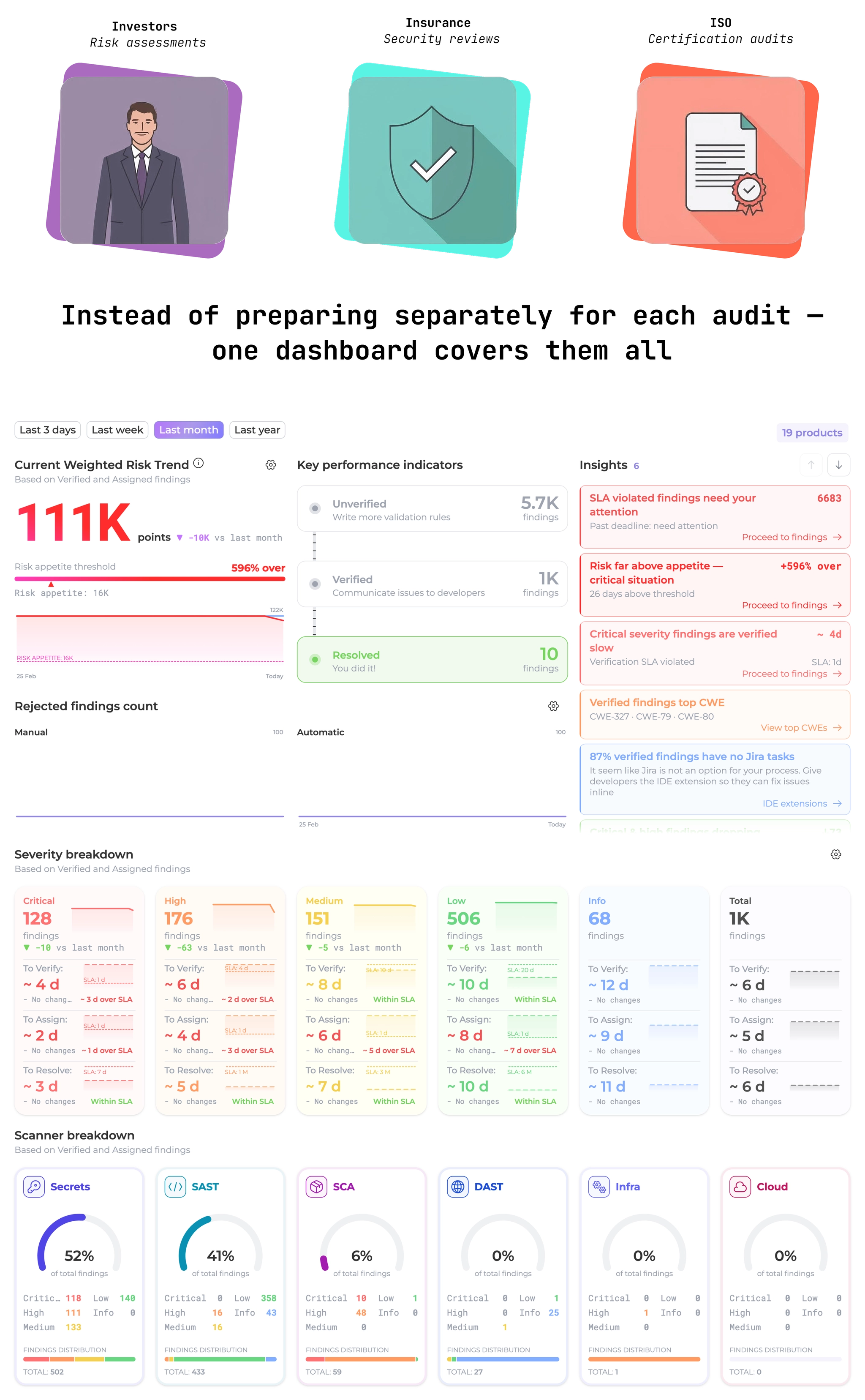Click the SCA package box icon
This screenshot has width=865, height=1400.
(x=316, y=1187)
